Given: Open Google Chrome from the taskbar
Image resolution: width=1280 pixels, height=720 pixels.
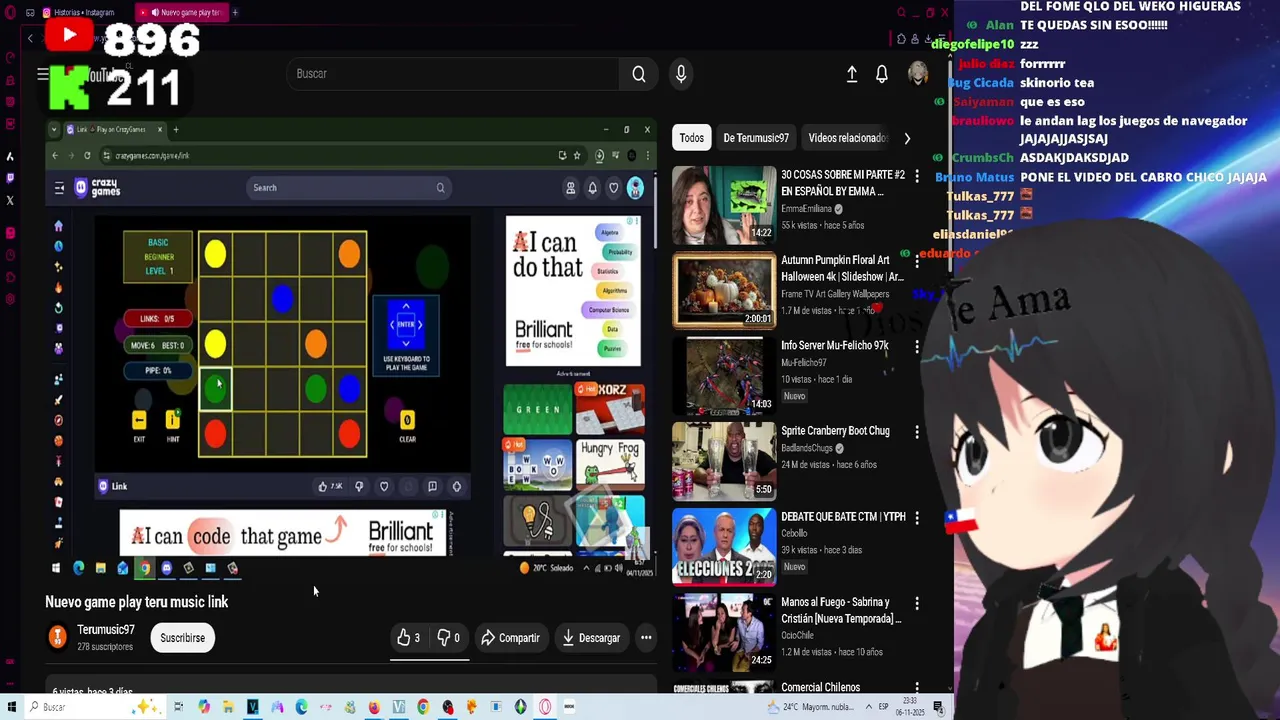Looking at the screenshot, I should [x=423, y=707].
